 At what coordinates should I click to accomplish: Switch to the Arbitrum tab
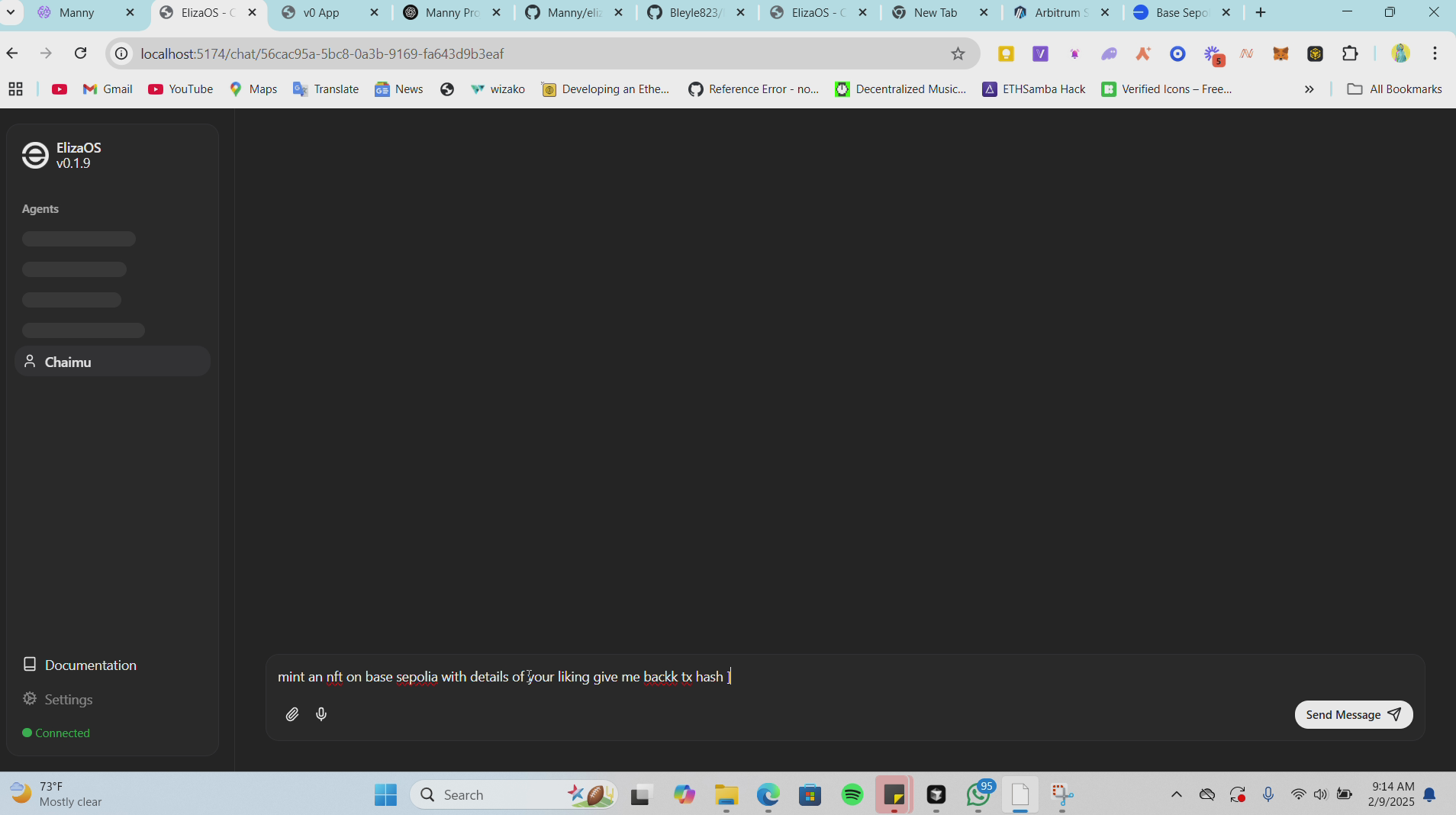pyautogui.click(x=1059, y=12)
